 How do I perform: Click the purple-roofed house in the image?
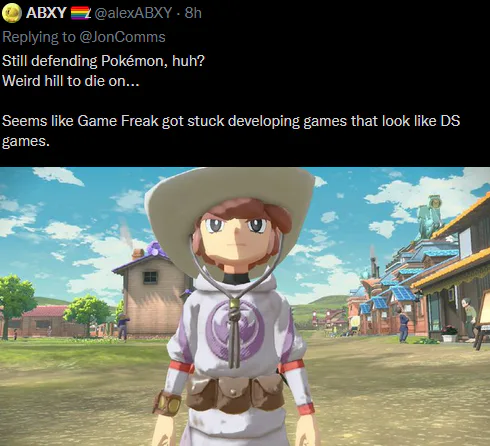(152, 288)
